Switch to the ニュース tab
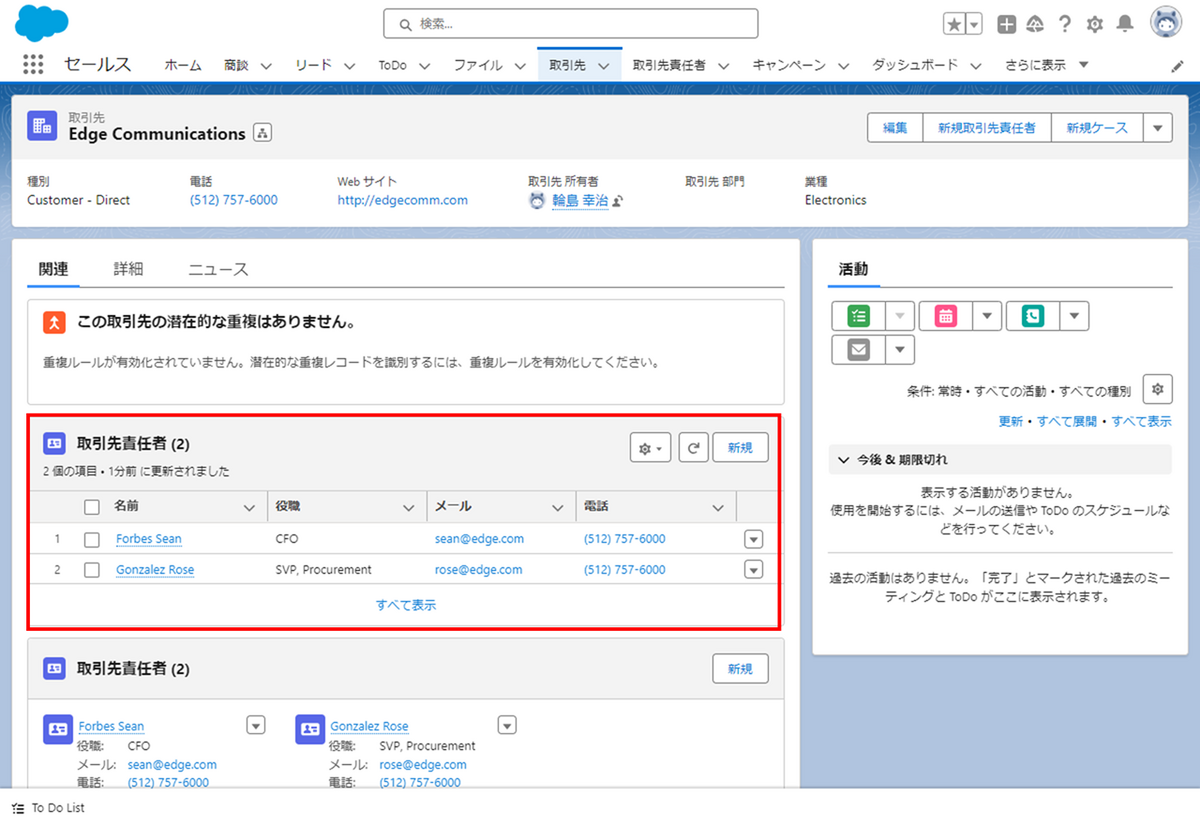Image resolution: width=1200 pixels, height=826 pixels. [218, 269]
